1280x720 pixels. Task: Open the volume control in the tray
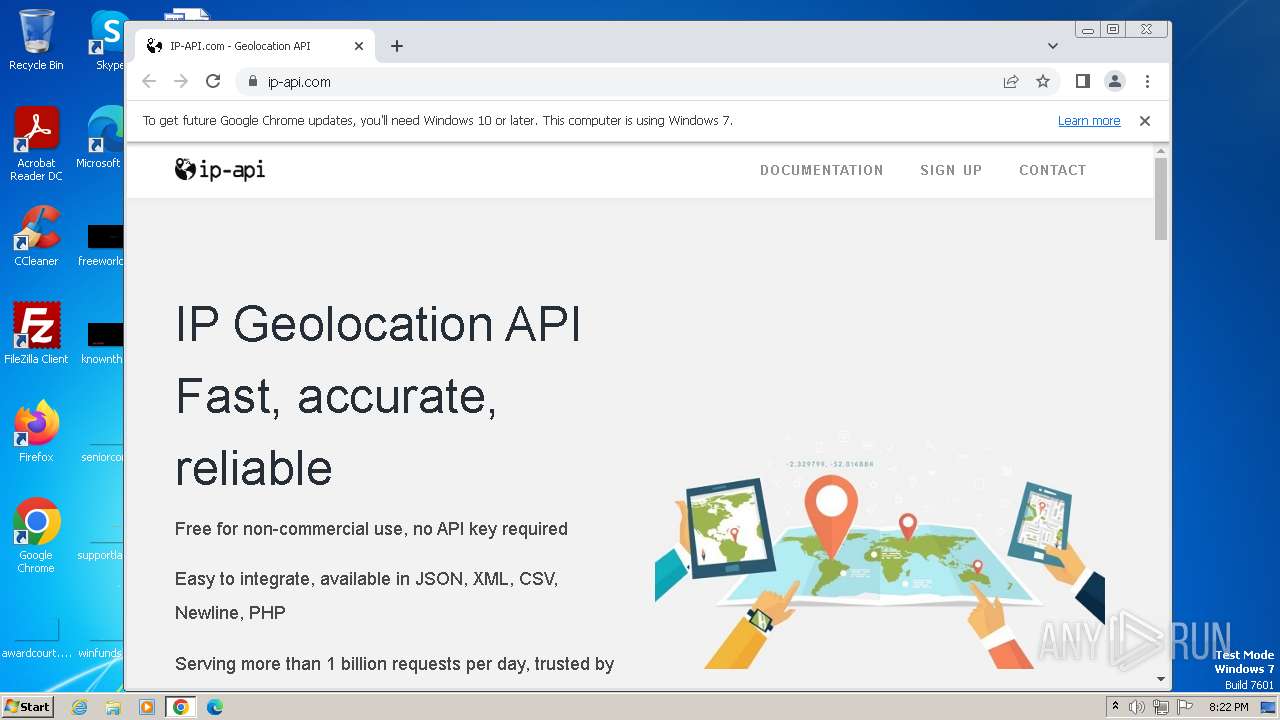click(1137, 707)
